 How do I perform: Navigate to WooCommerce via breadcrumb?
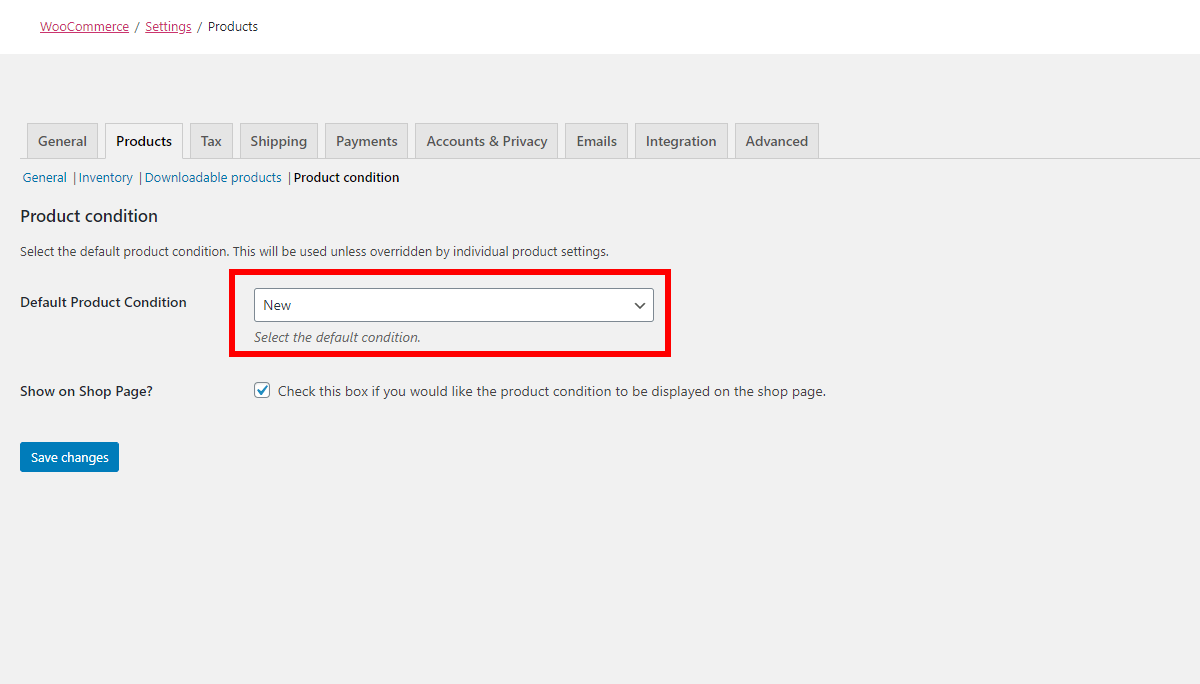pyautogui.click(x=84, y=26)
